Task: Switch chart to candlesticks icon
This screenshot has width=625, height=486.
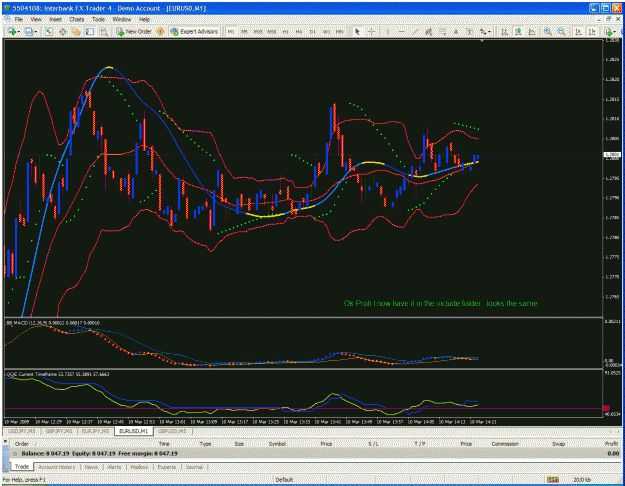Action: point(518,31)
